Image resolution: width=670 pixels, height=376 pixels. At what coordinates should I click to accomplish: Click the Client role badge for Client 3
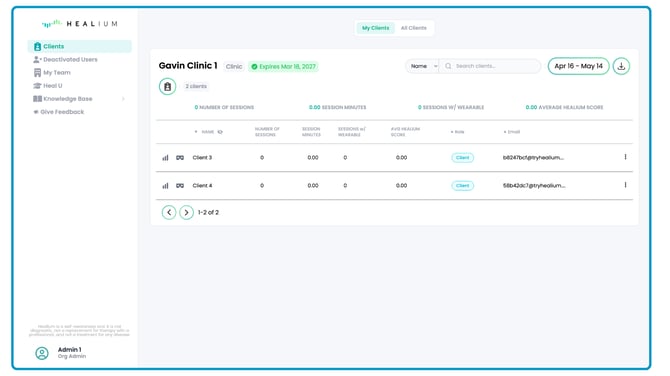coord(462,158)
